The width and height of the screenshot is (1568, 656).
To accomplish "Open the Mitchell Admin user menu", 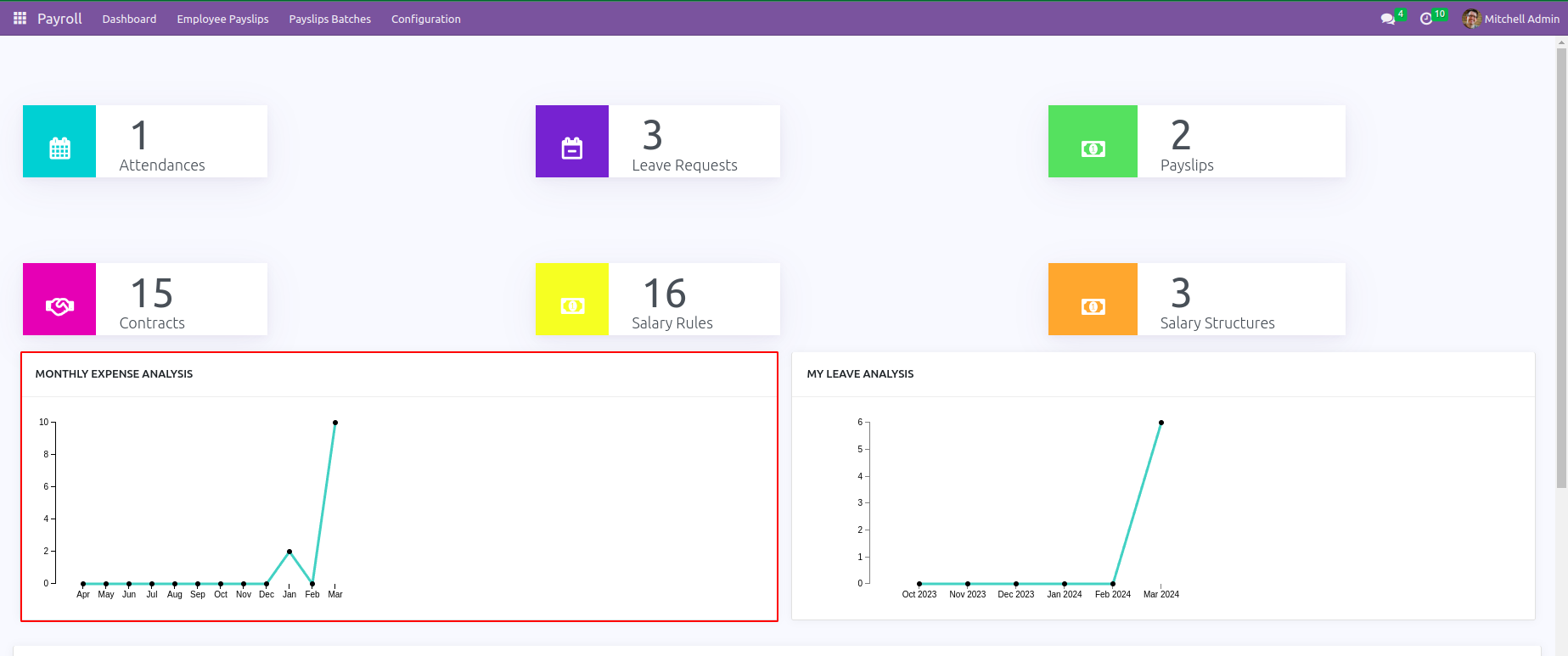I will click(1511, 19).
